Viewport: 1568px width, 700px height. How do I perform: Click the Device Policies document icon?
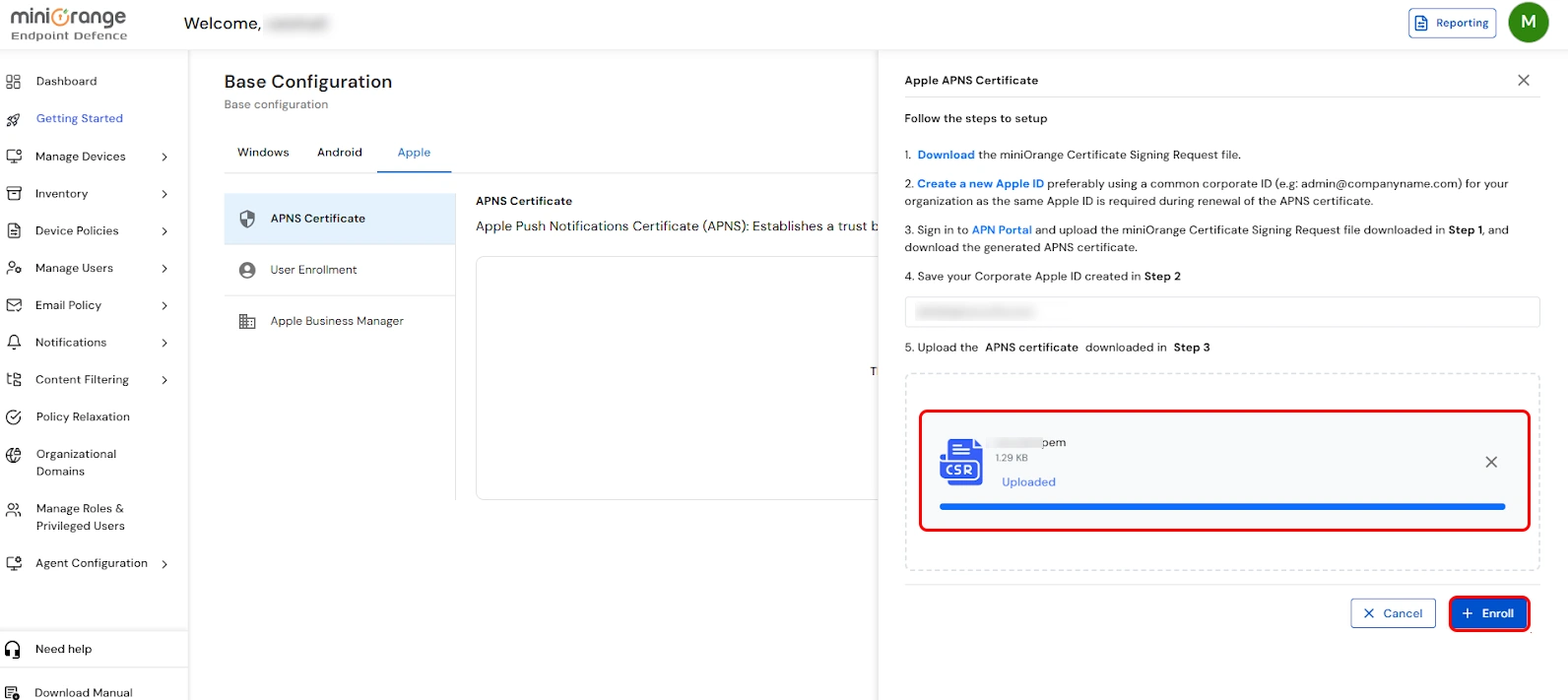pos(14,230)
